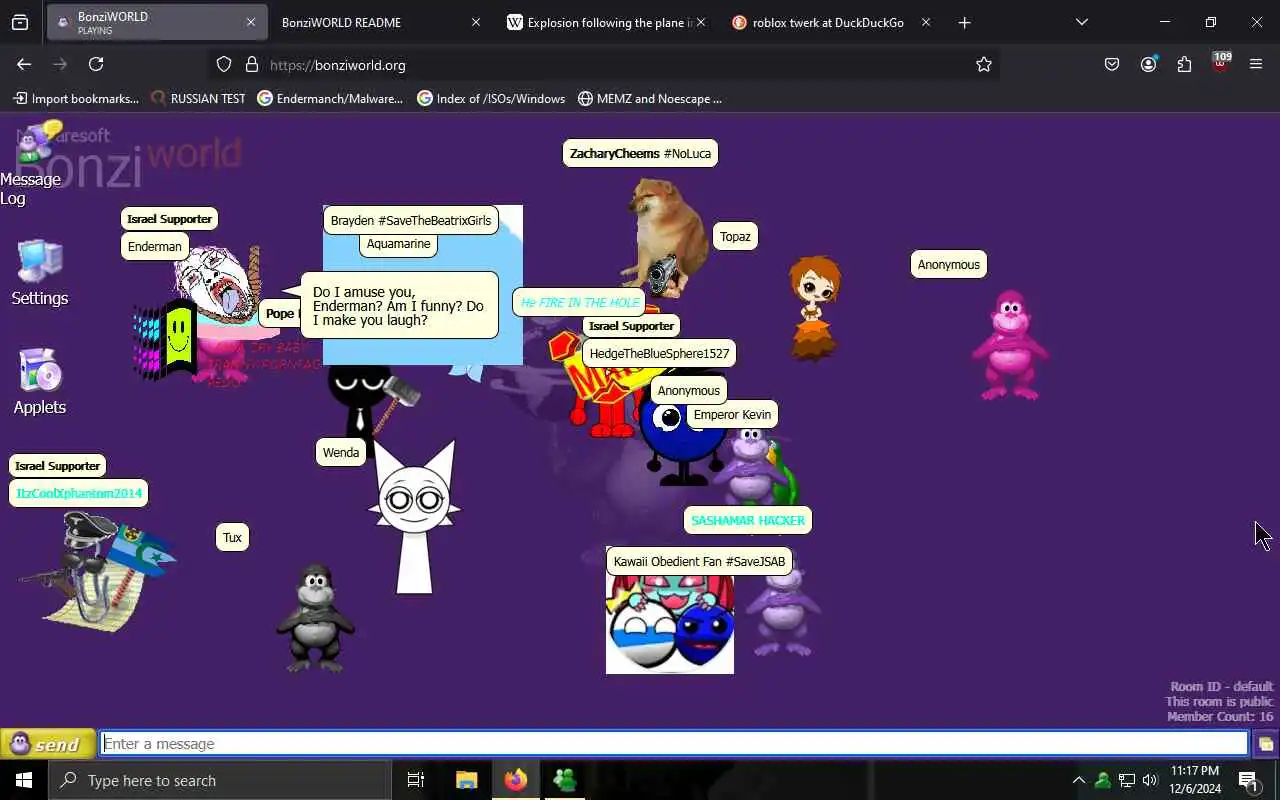1280x800 pixels.
Task: Click the He FIRE IN THE HOLE bubble
Action: click(x=580, y=302)
